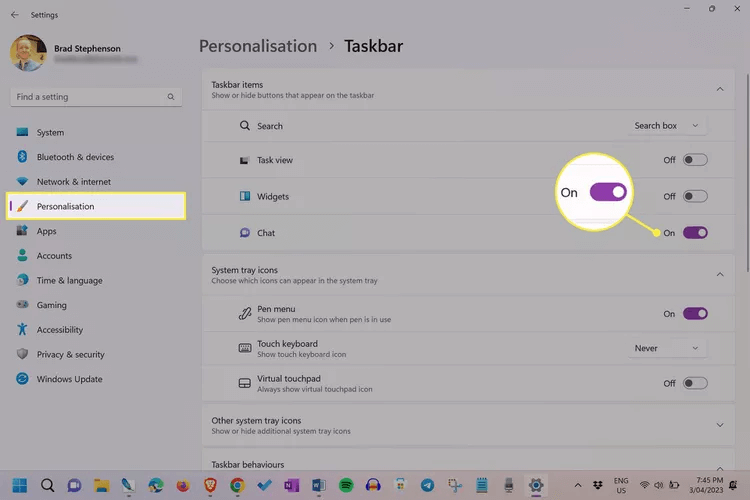Screen dimensions: 750x500
Task: Open the Touch keyboard Never dropdown
Action: click(x=667, y=348)
